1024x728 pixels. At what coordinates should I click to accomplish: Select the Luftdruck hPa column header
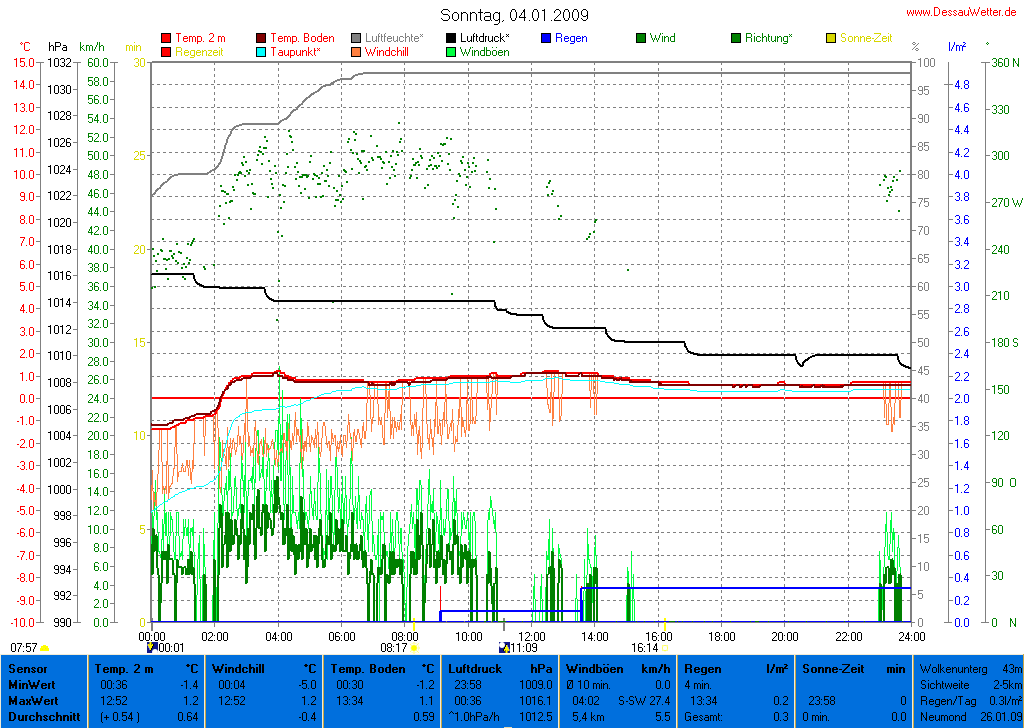(500, 668)
